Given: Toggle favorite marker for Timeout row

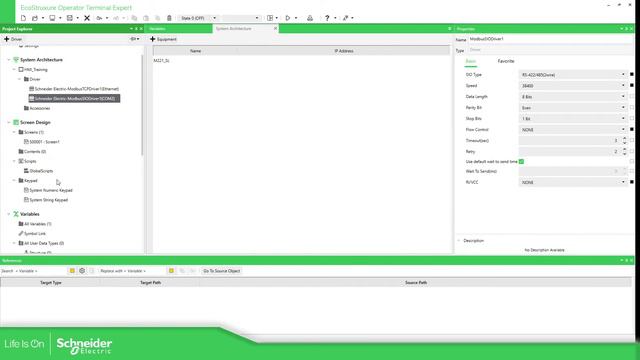Looking at the screenshot, I should pyautogui.click(x=632, y=140).
